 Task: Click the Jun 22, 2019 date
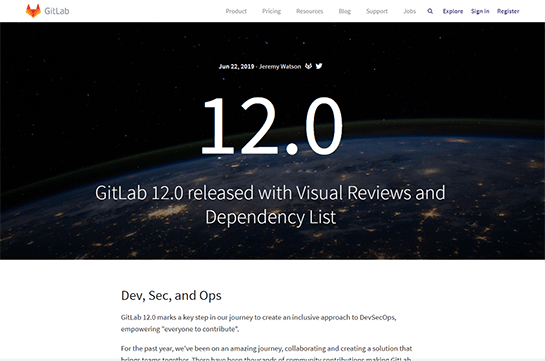click(236, 66)
